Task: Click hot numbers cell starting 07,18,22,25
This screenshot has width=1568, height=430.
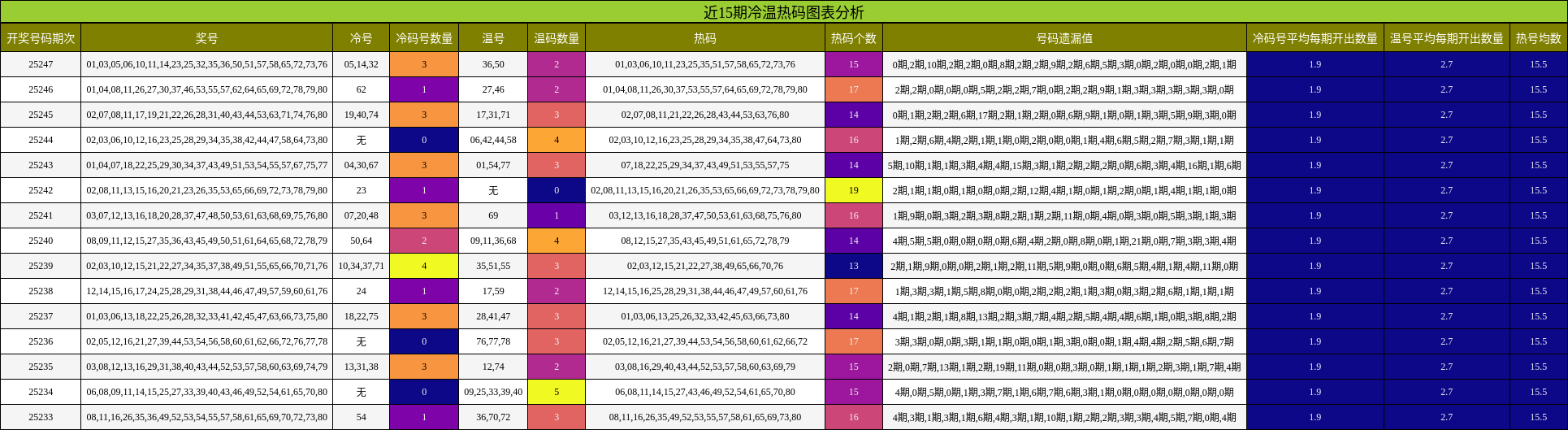Action: [705, 165]
